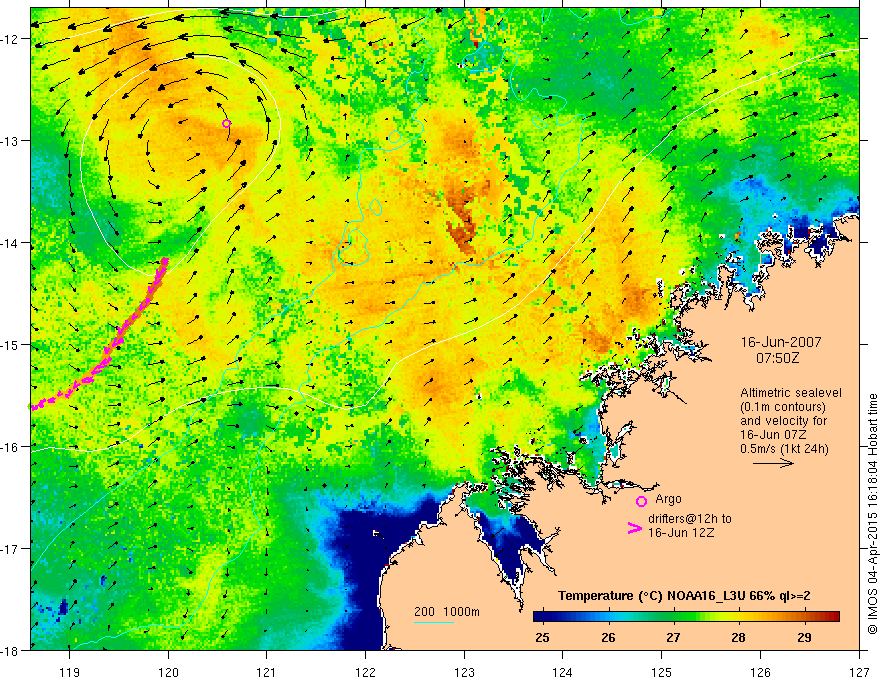The width and height of the screenshot is (880, 680).
Task: Click the '16-Jun 07Z' legend text
Action: pyautogui.click(x=773, y=435)
